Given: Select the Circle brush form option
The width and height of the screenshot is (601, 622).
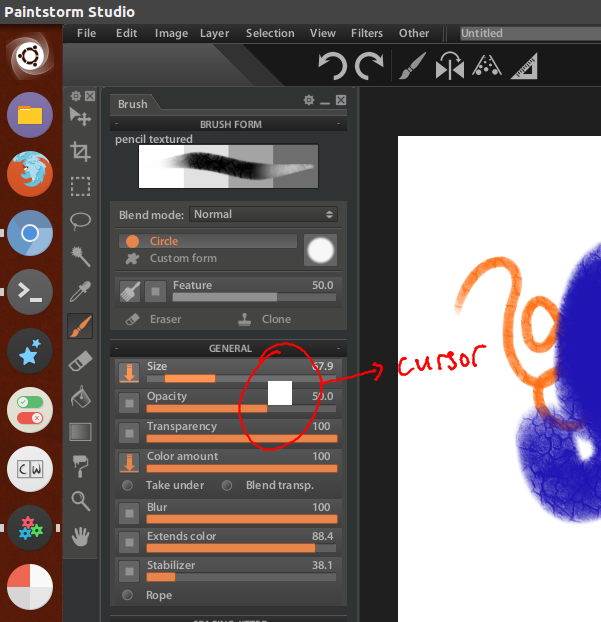Looking at the screenshot, I should point(207,241).
